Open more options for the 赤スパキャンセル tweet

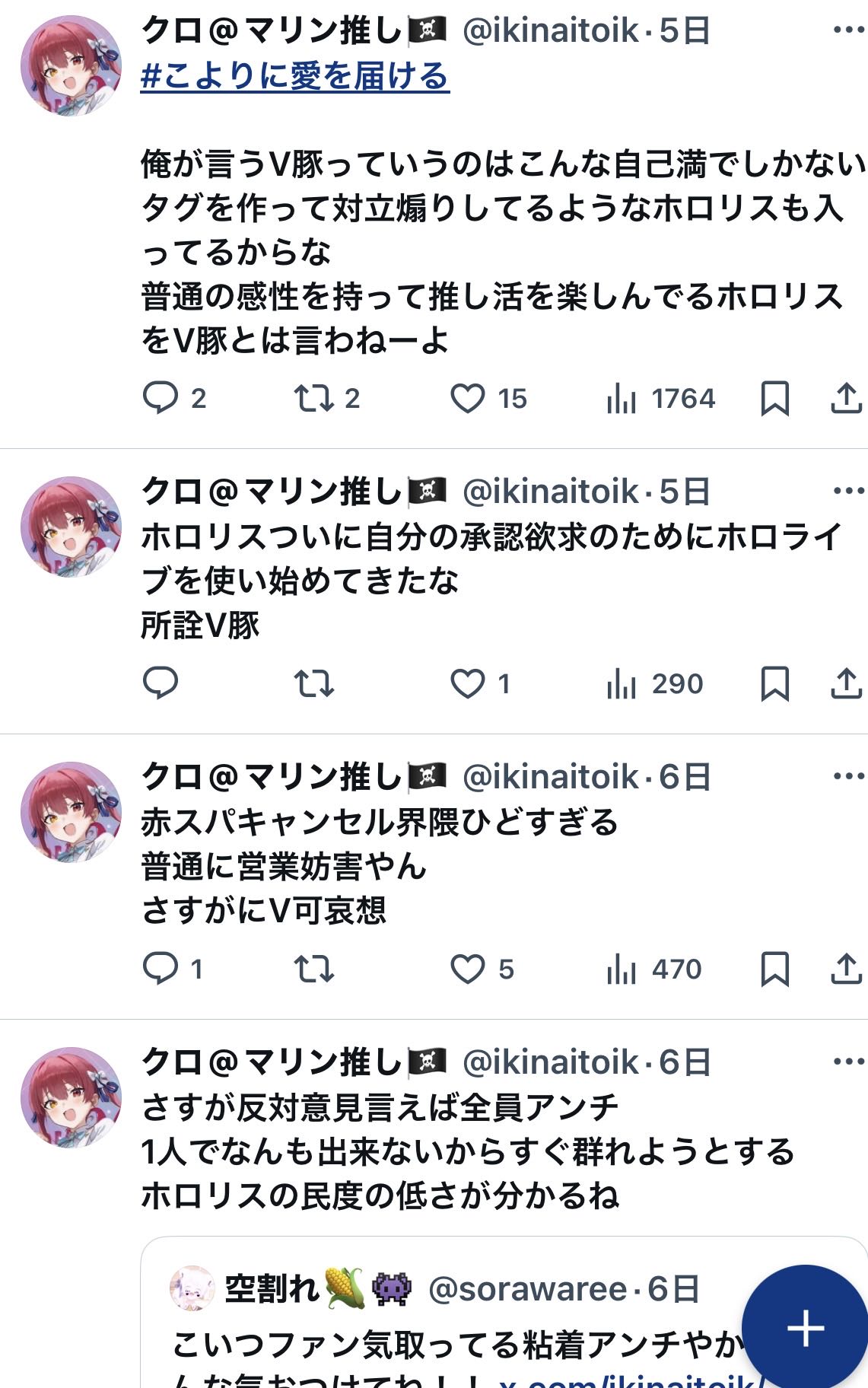tap(848, 776)
